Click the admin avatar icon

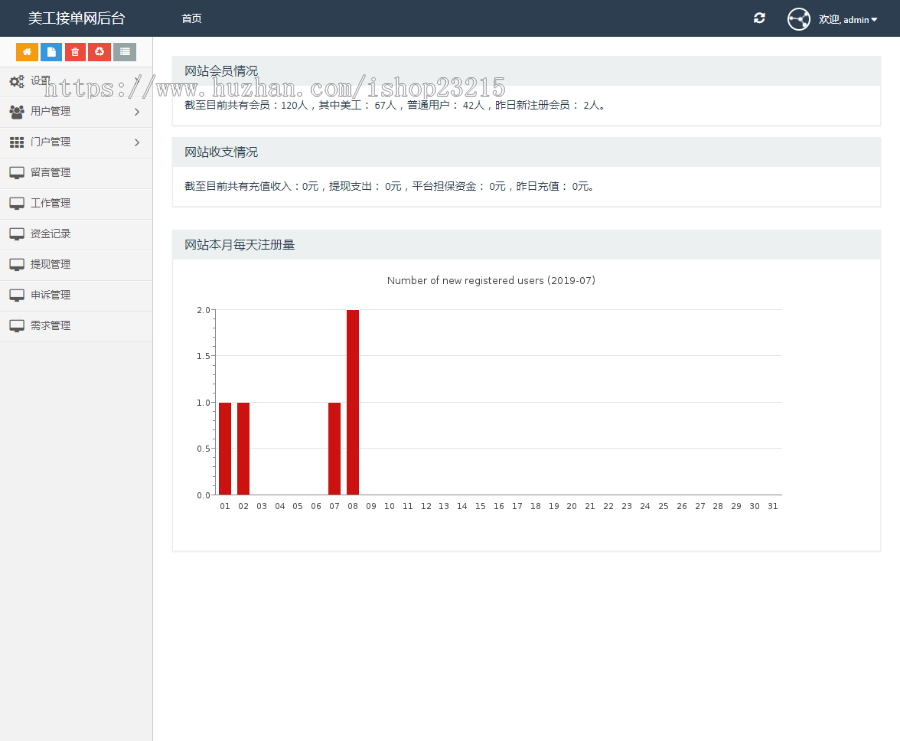(x=798, y=19)
